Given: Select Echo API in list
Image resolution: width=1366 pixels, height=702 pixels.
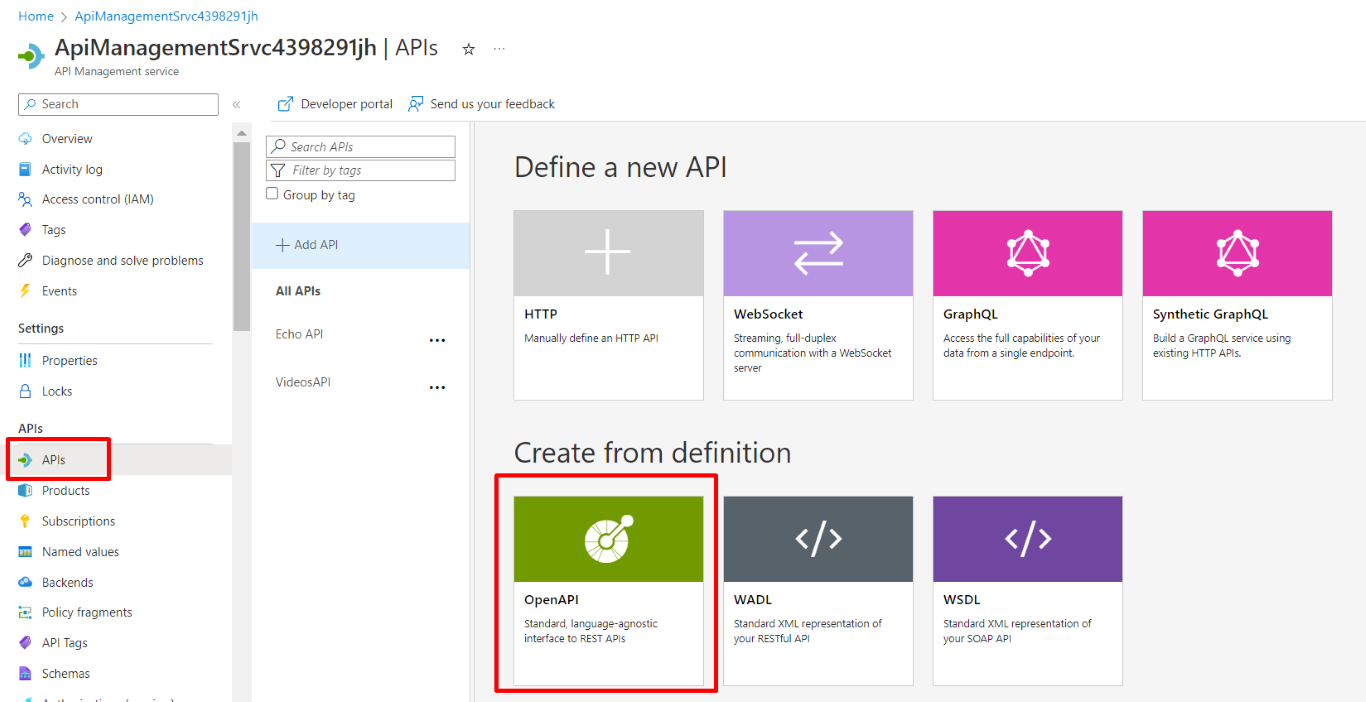Looking at the screenshot, I should (299, 334).
